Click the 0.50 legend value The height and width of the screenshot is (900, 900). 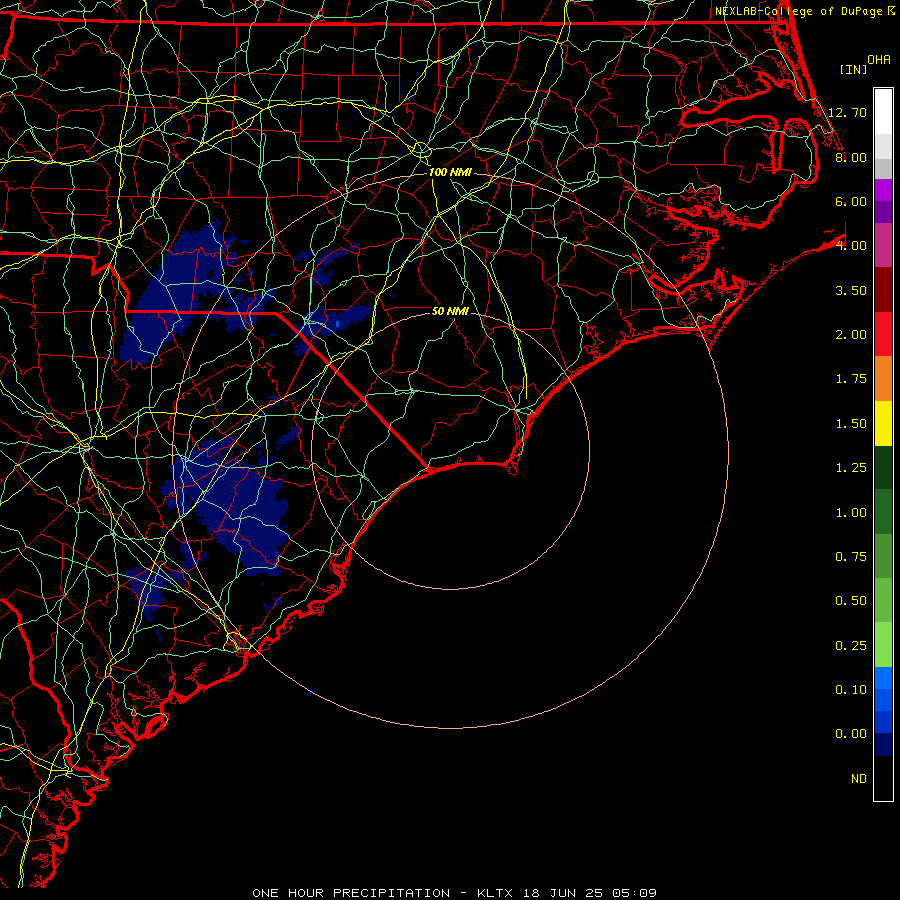pyautogui.click(x=851, y=601)
